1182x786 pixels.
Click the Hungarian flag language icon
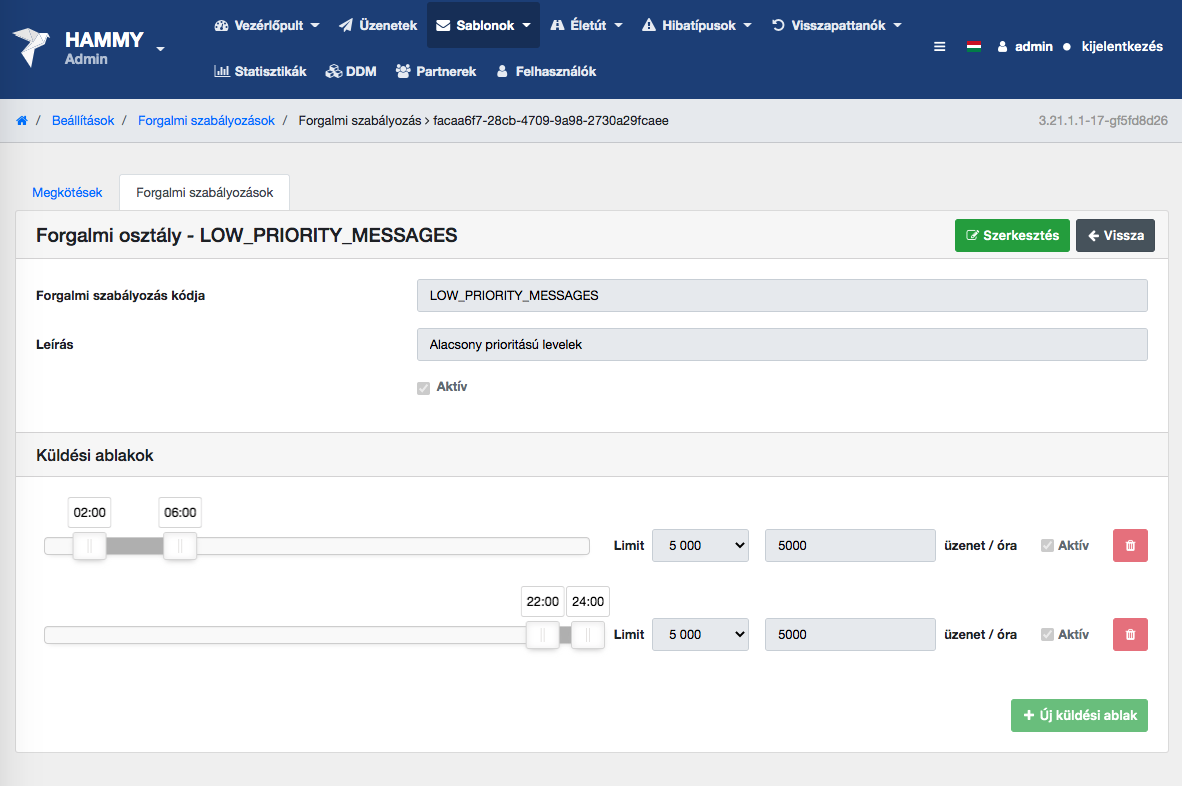point(973,46)
